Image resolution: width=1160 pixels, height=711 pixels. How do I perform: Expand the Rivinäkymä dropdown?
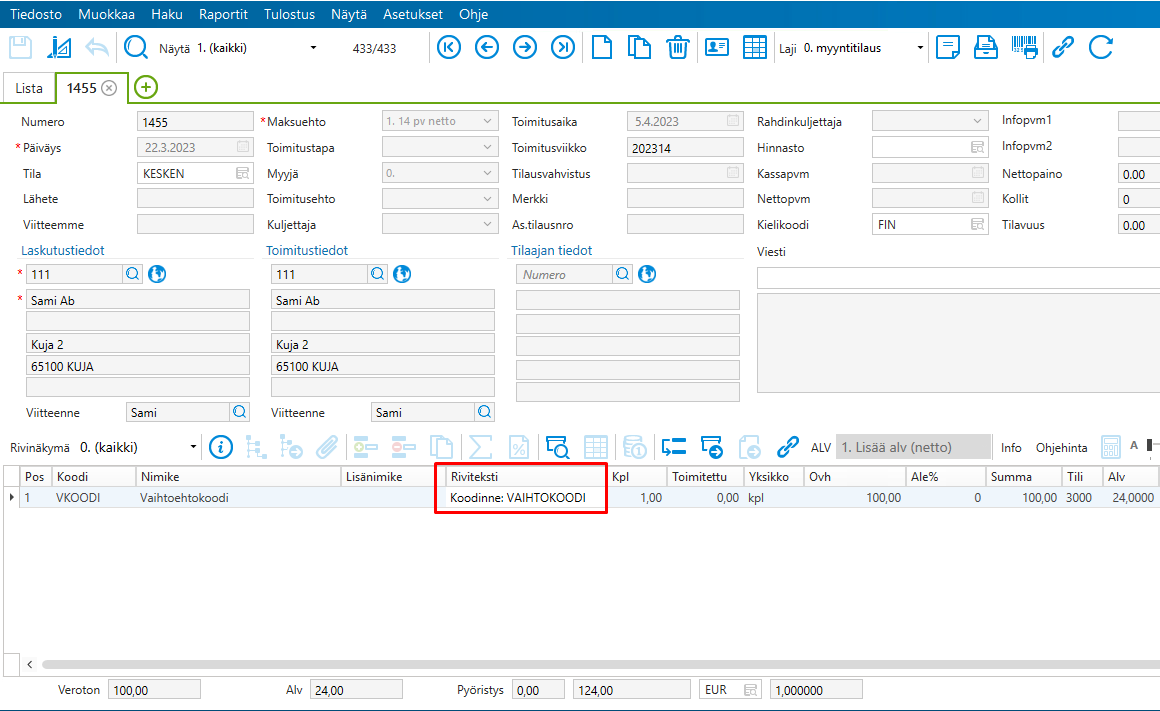(193, 448)
